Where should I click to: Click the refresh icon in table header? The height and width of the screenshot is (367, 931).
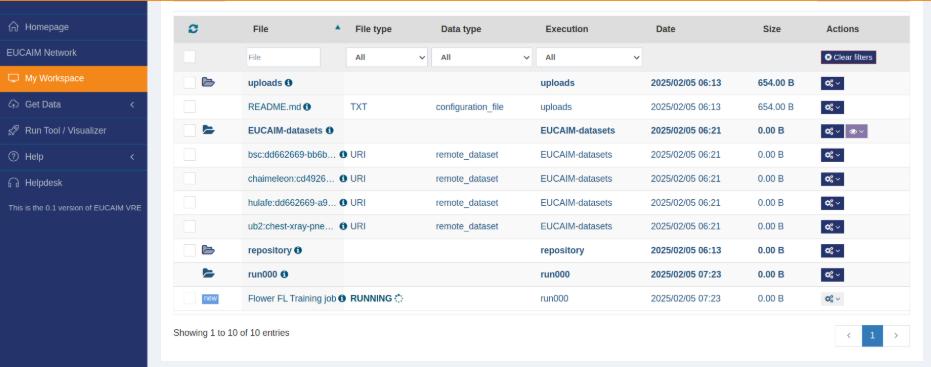193,29
